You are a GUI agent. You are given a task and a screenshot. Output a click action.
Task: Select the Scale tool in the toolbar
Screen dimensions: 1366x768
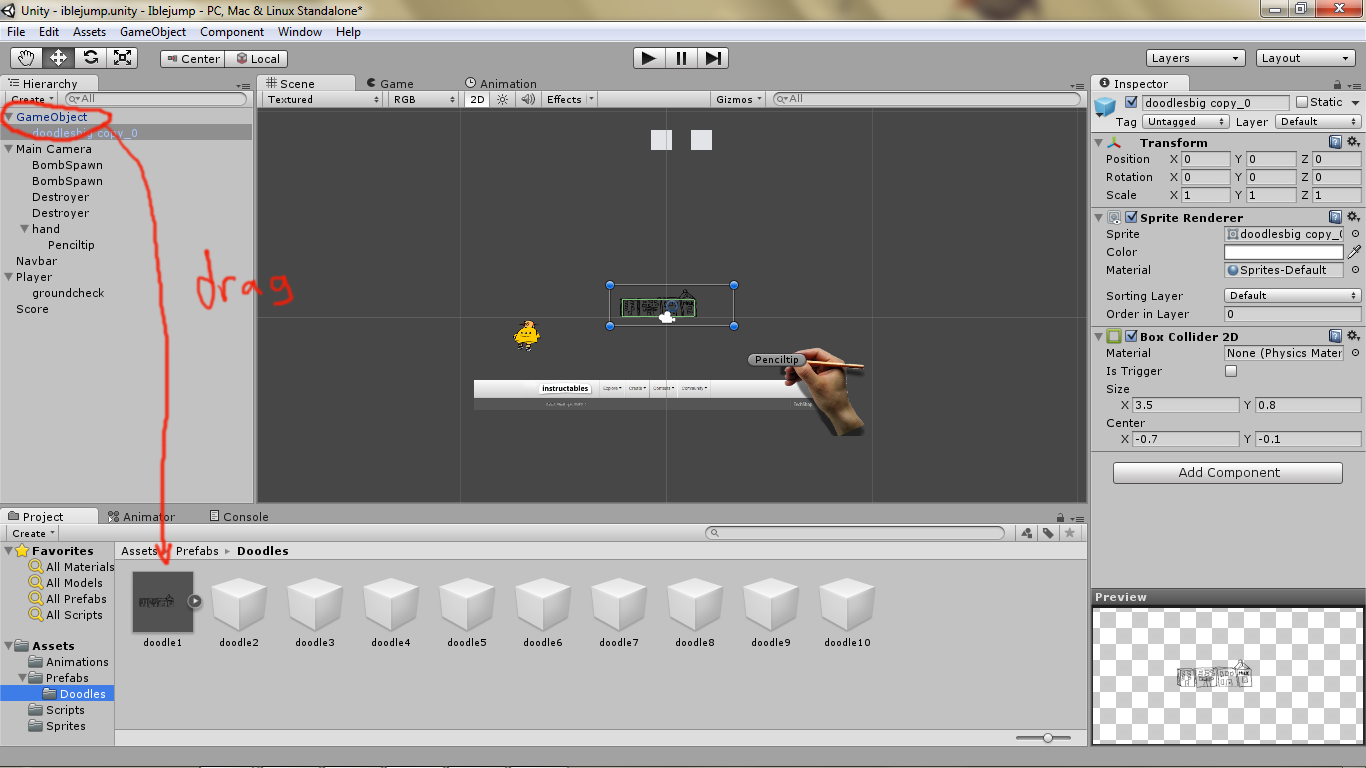(123, 58)
